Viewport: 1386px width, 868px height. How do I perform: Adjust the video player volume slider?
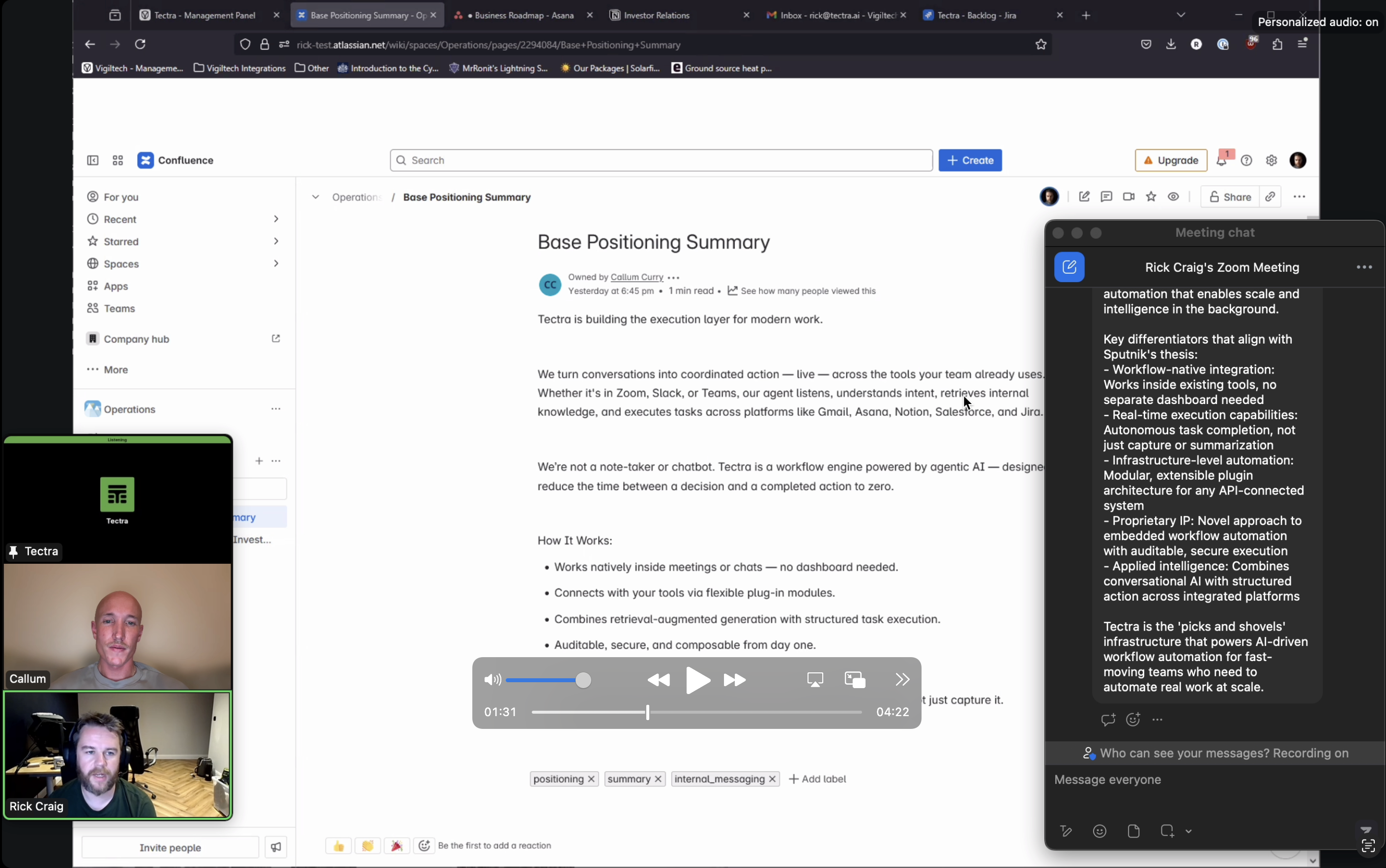click(x=549, y=680)
